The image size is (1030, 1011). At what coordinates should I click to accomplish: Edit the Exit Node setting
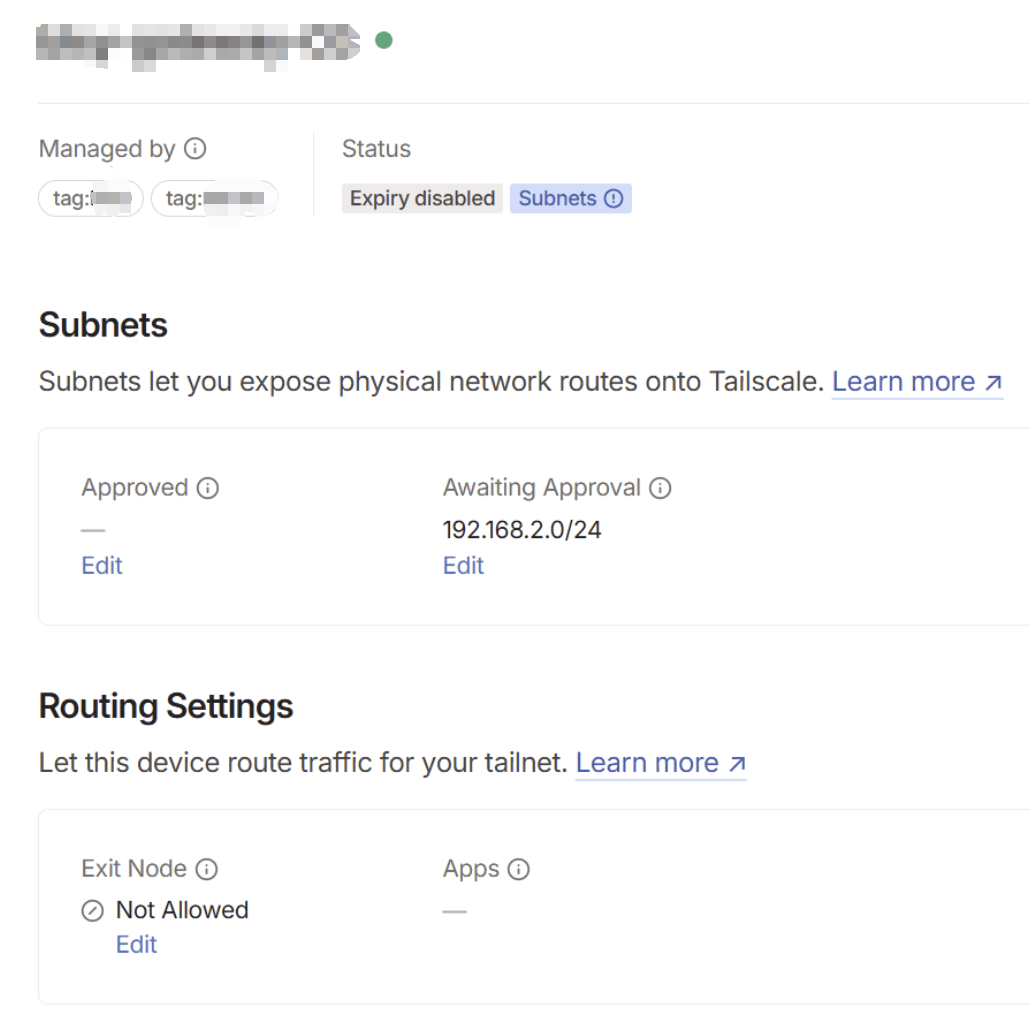tap(137, 945)
